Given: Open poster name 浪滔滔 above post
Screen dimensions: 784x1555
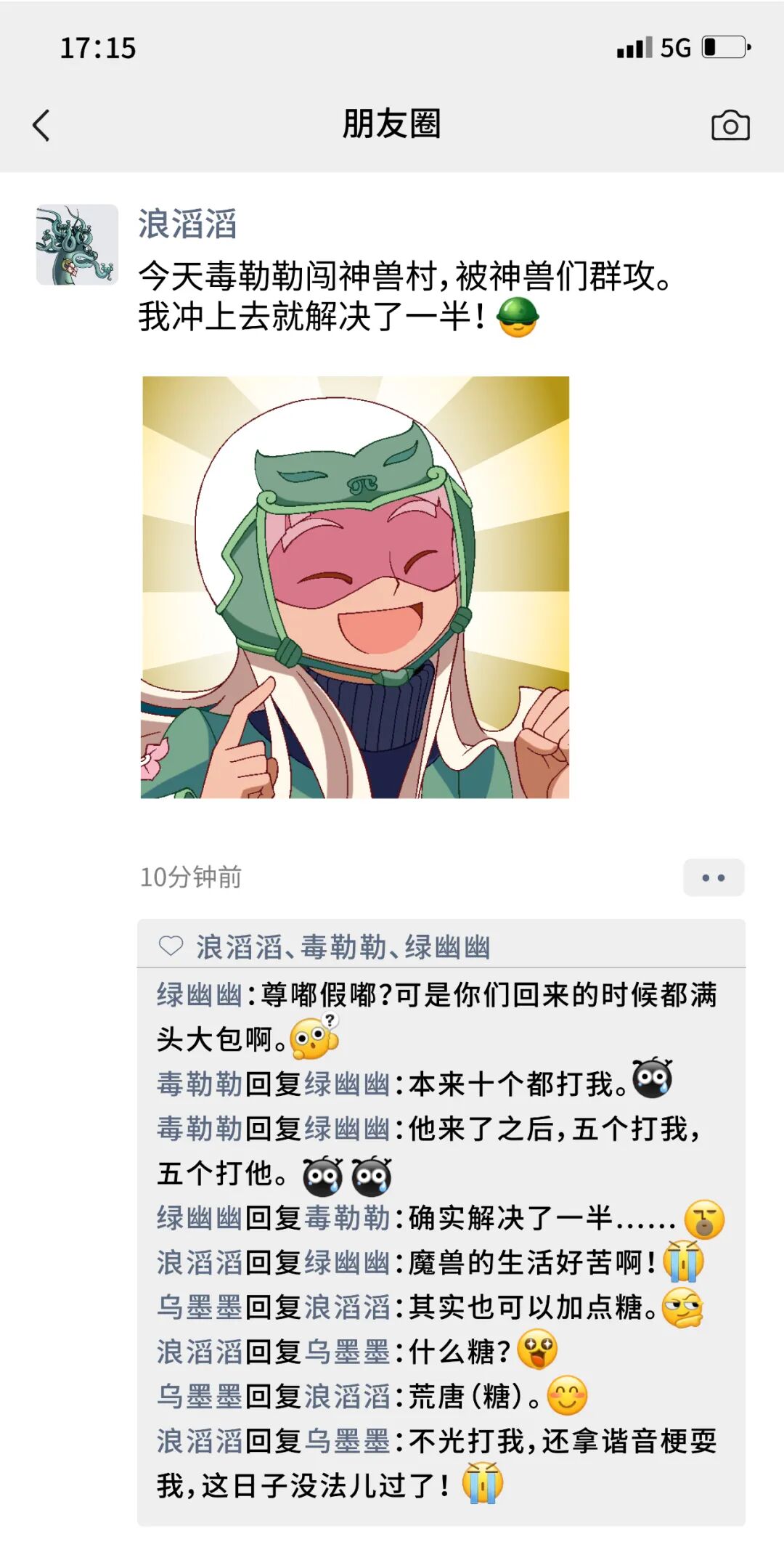Looking at the screenshot, I should pos(187,224).
